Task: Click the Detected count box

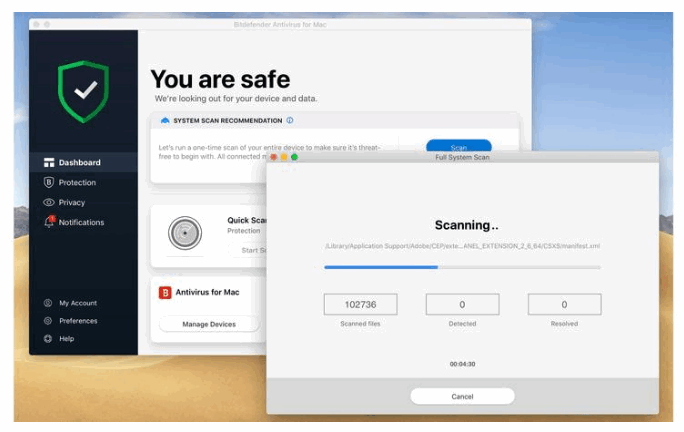Action: 462,304
